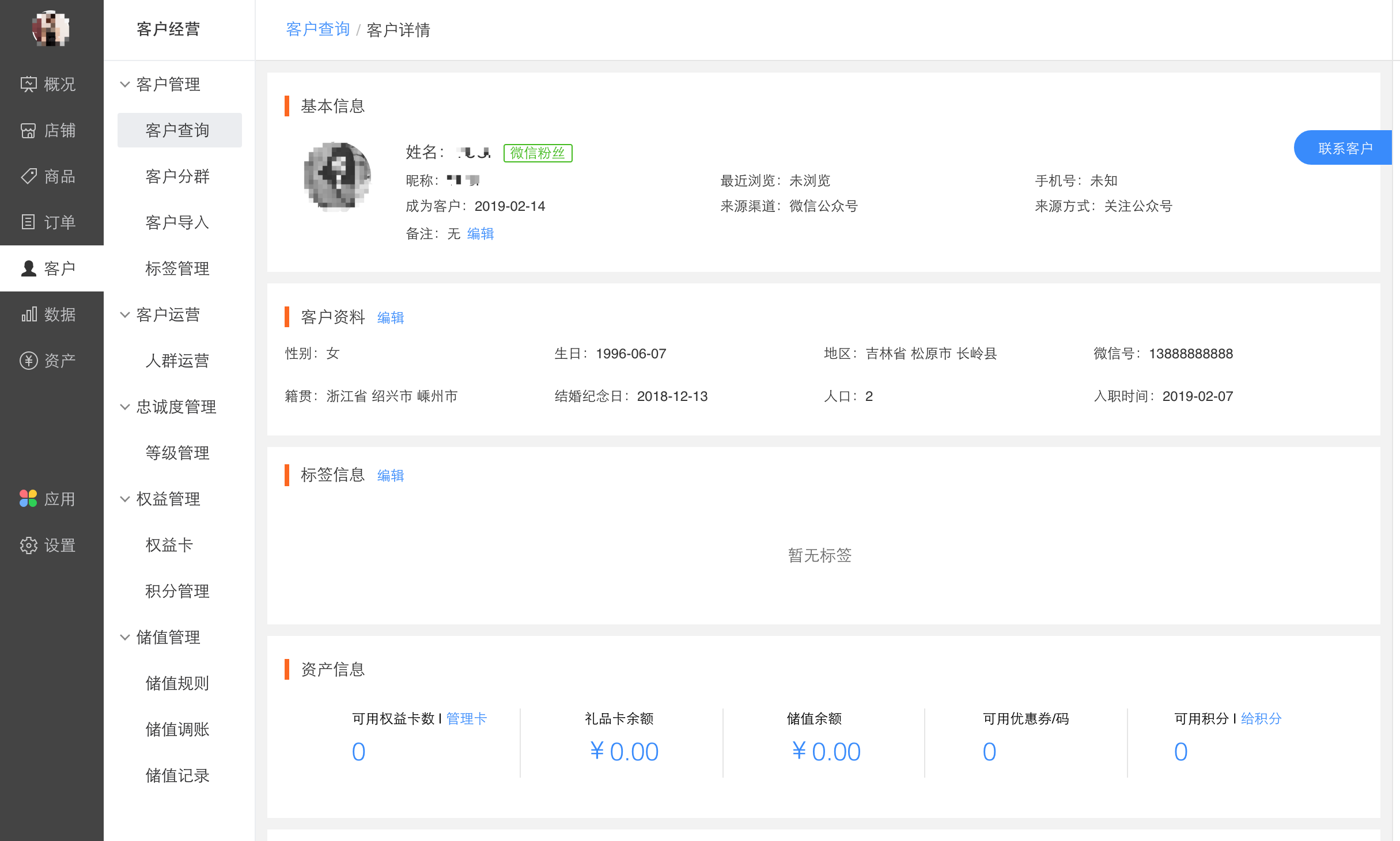The width and height of the screenshot is (1400, 841).
Task: Open the 设置 settings section
Action: [x=52, y=545]
